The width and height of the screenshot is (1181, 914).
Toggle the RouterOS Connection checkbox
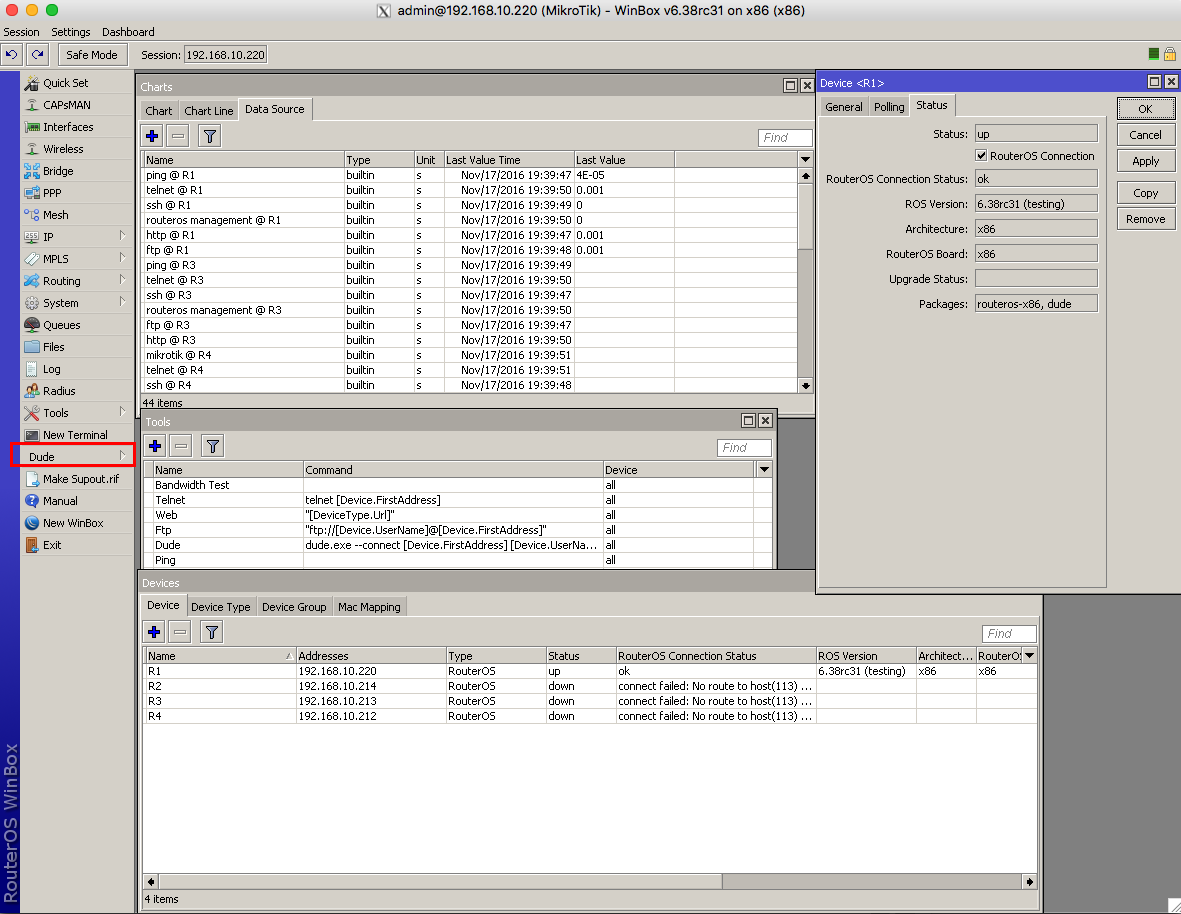pos(981,156)
